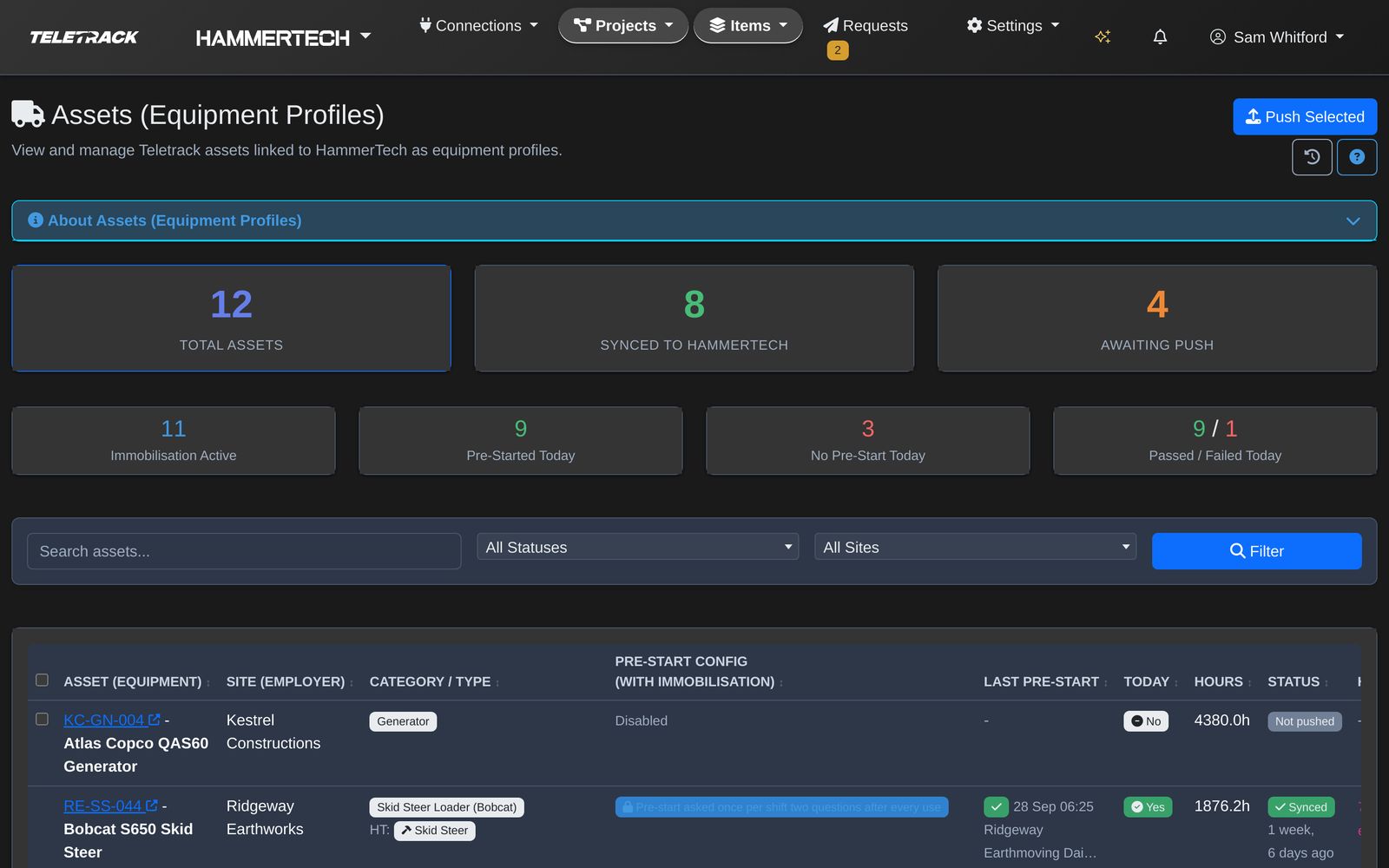
Task: Sort by Hours column
Action: click(x=1222, y=681)
